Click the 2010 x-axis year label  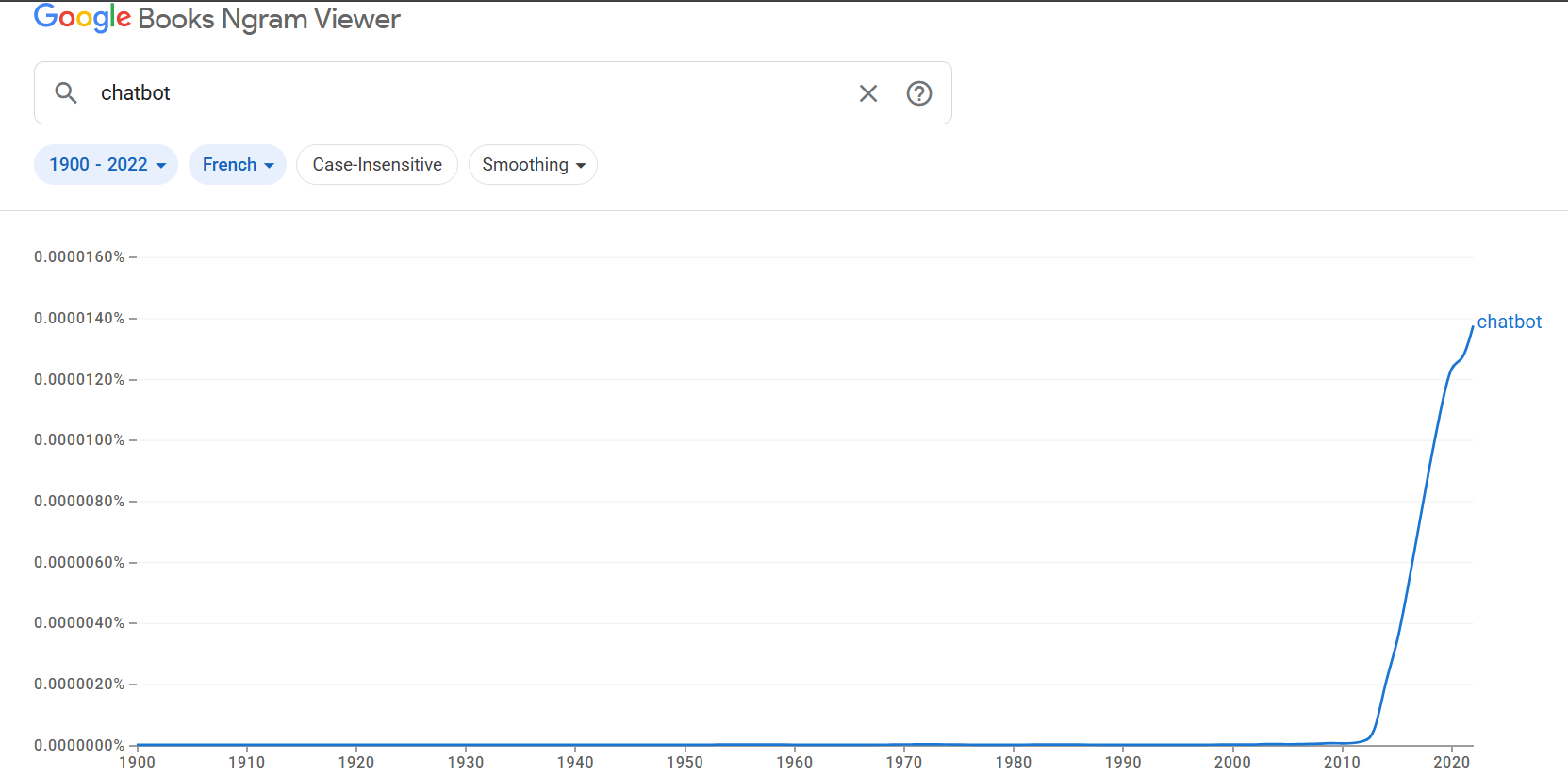coord(1343,762)
